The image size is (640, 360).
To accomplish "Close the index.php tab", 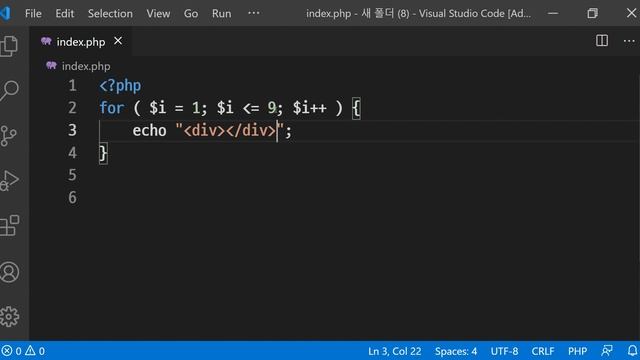I will (118, 41).
